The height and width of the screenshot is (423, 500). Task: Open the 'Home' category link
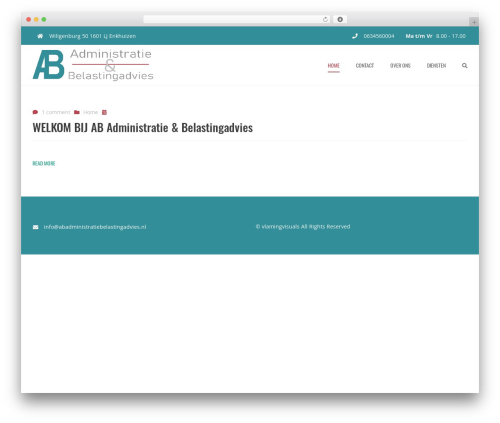click(90, 112)
